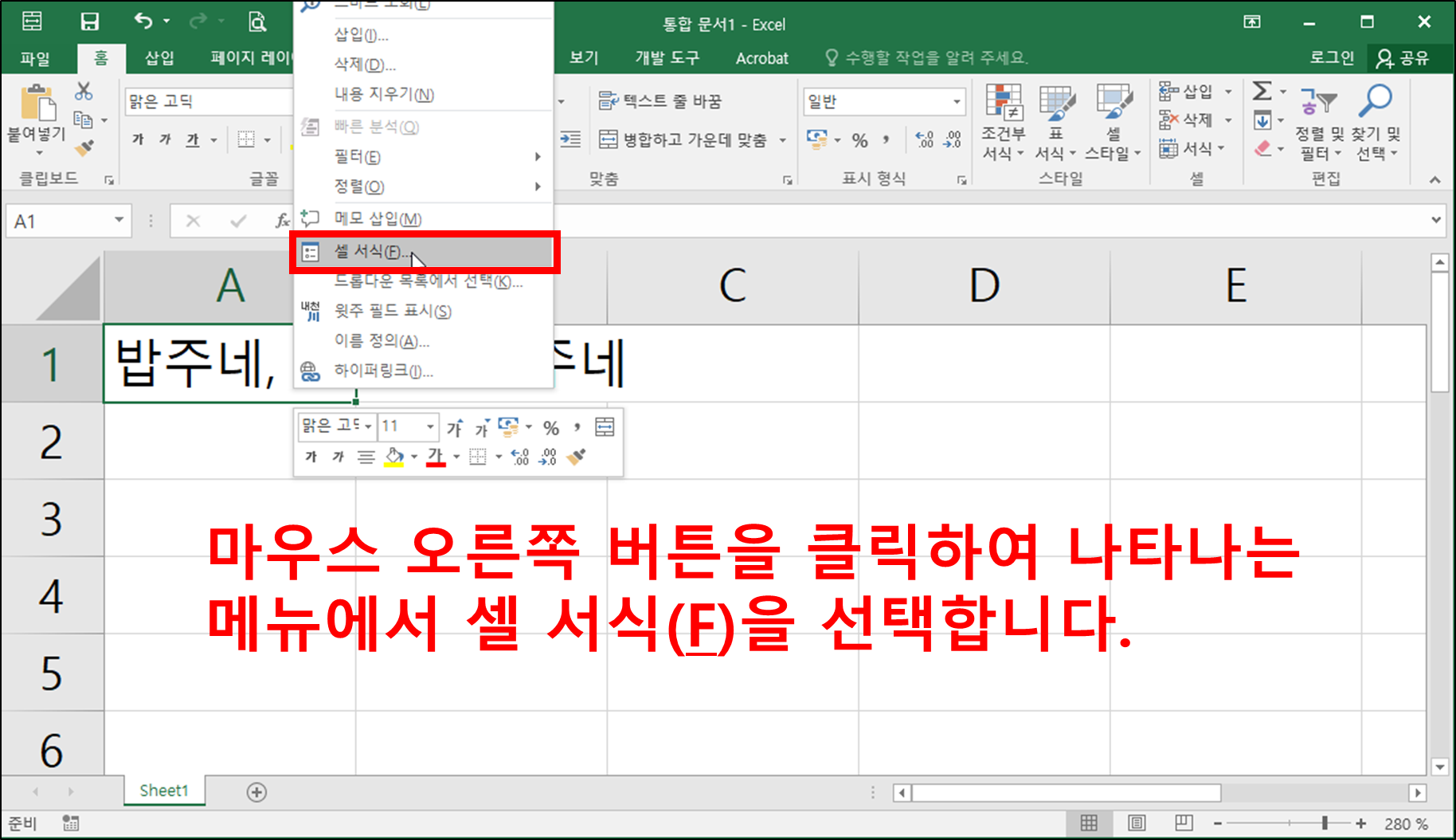Apply percent style from the mini toolbar
The width and height of the screenshot is (1456, 840).
tap(551, 427)
